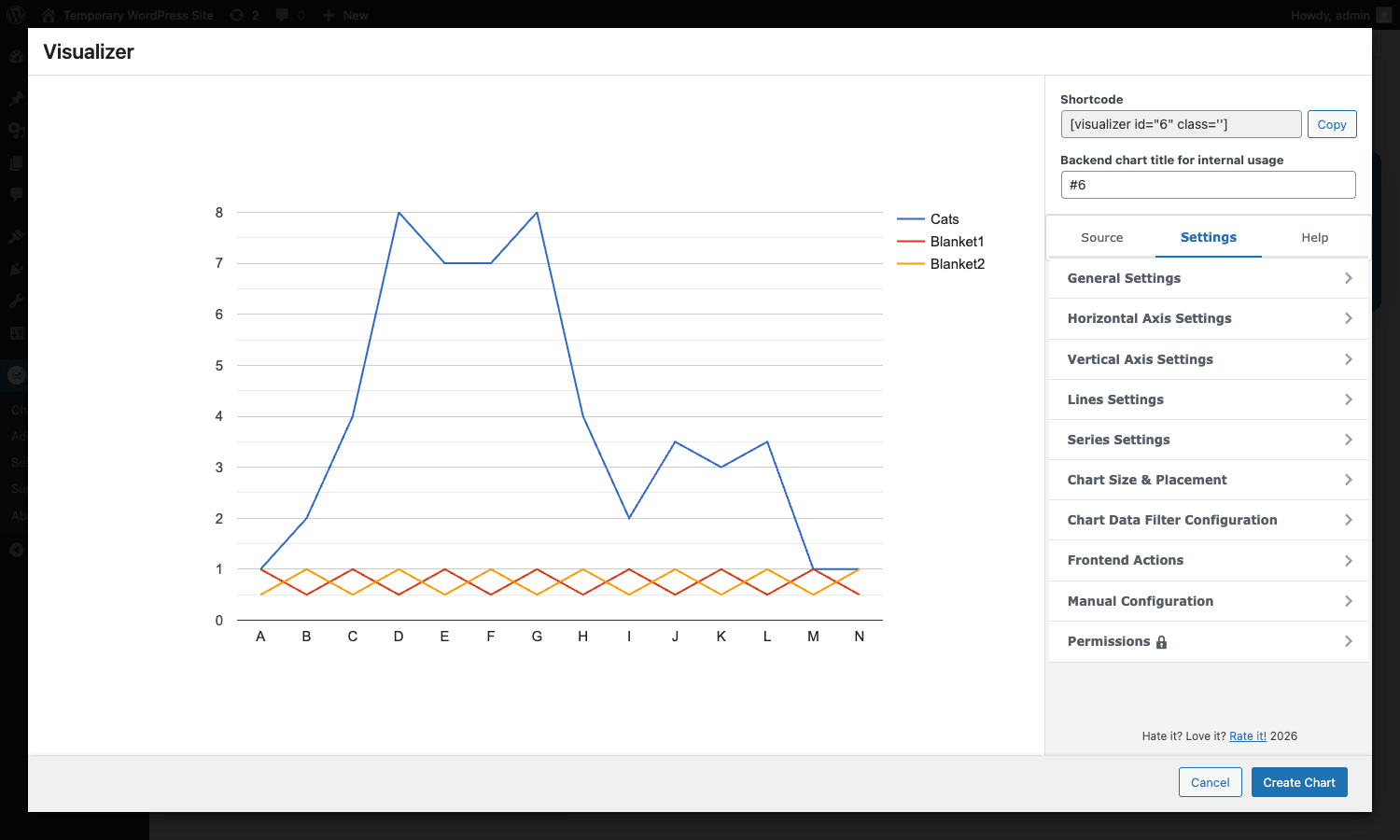This screenshot has width=1400, height=840.
Task: Expand Lines Settings section
Action: 1209,399
